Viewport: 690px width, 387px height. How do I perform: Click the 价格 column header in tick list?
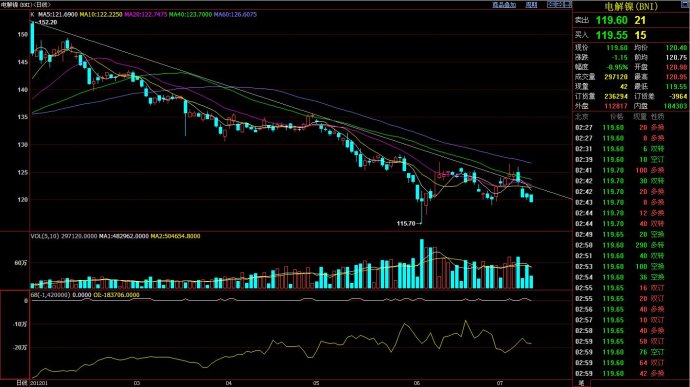tap(617, 117)
